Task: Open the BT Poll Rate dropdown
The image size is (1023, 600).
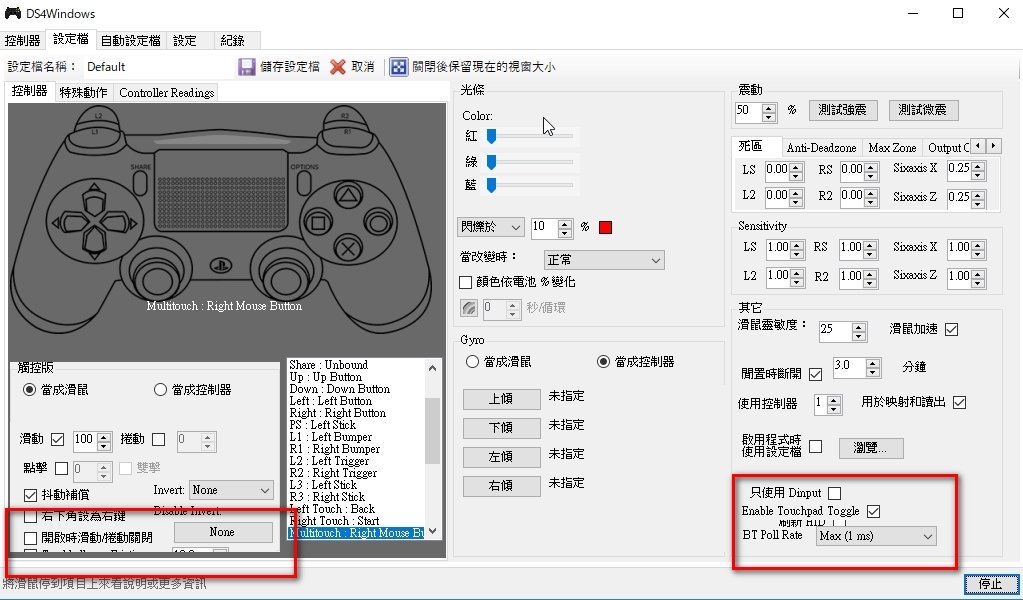Action: coord(875,537)
